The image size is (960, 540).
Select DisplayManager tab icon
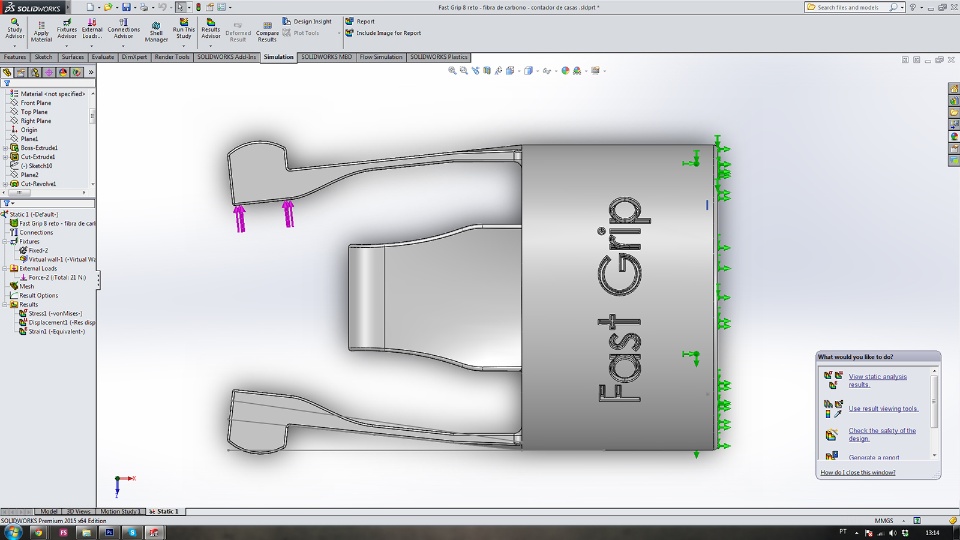pos(63,72)
